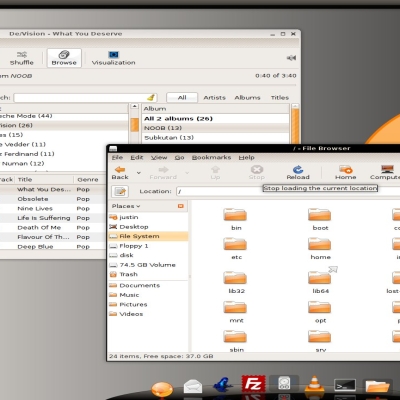Toggle Browse pane in music player

(x=64, y=58)
